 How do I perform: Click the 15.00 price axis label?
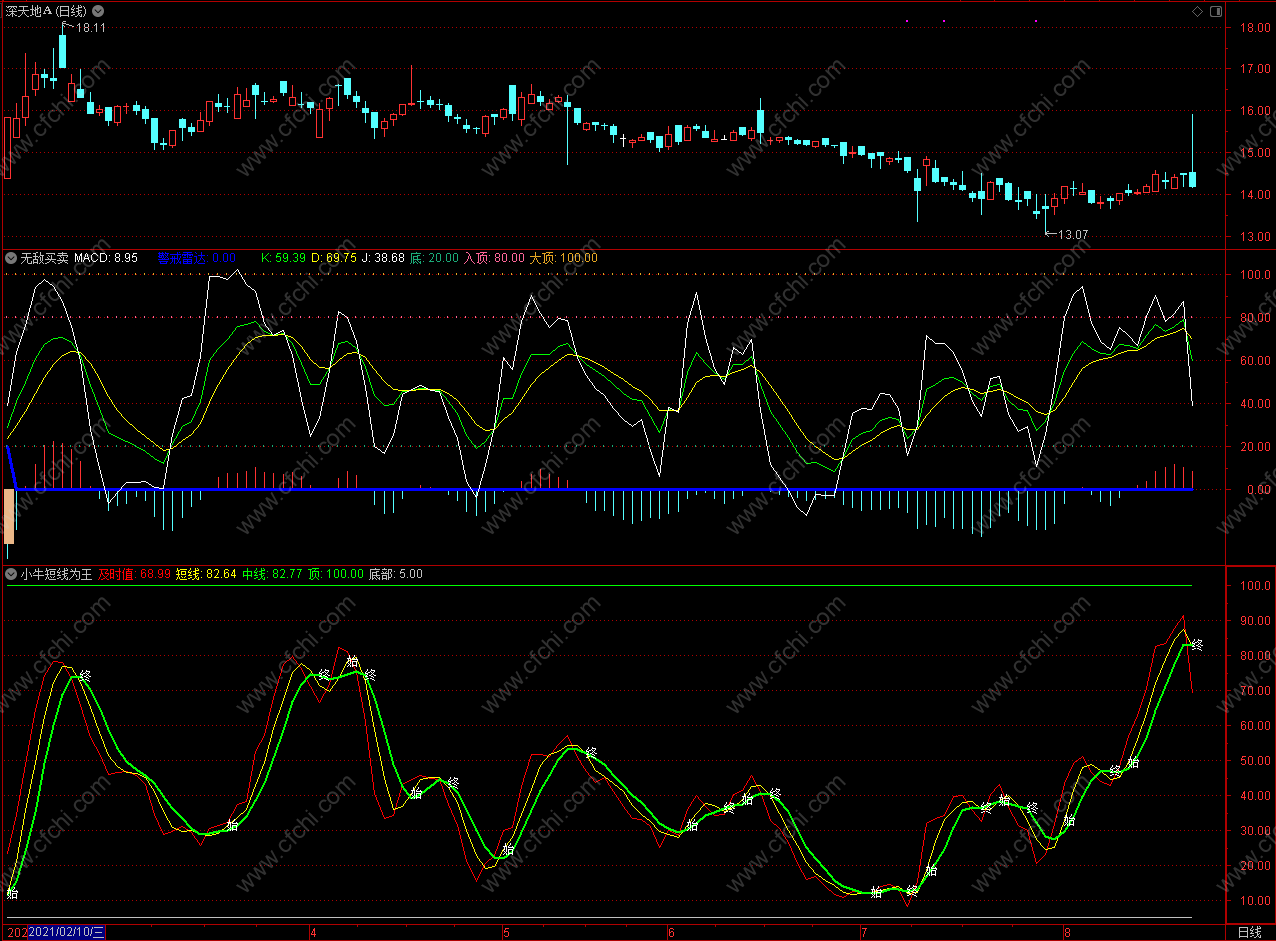tap(1254, 153)
